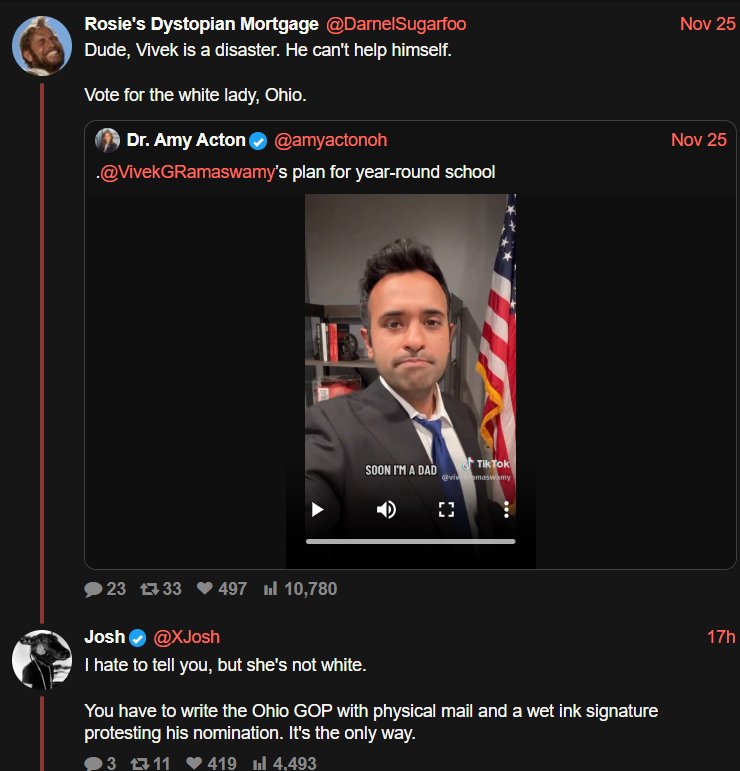Viewport: 740px width, 771px height.
Task: Reply to Josh's post
Action: 94,764
